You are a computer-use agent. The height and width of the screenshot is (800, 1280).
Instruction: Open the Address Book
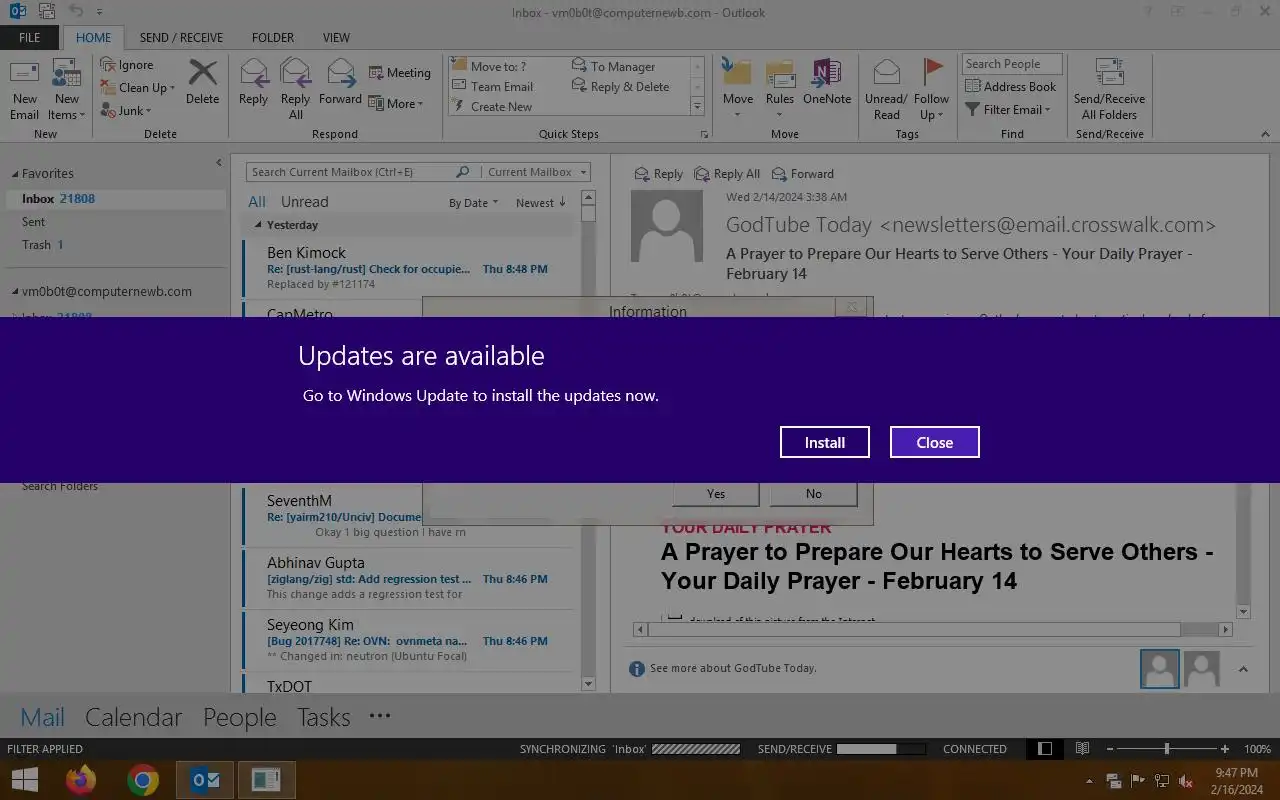[x=1011, y=87]
